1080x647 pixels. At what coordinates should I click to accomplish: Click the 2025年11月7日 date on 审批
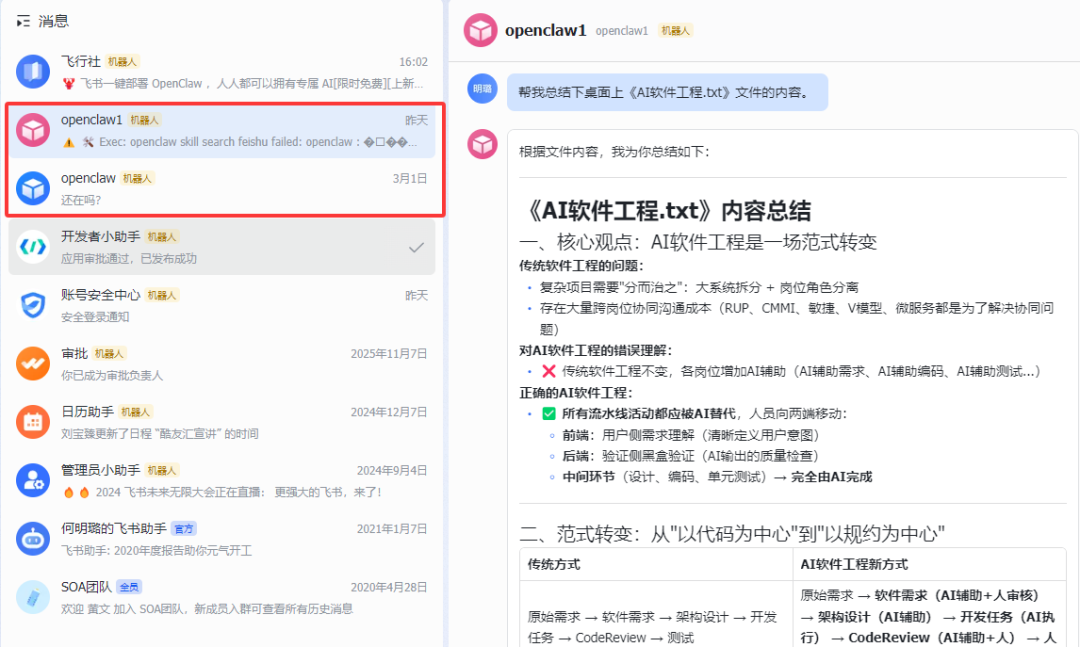click(389, 354)
